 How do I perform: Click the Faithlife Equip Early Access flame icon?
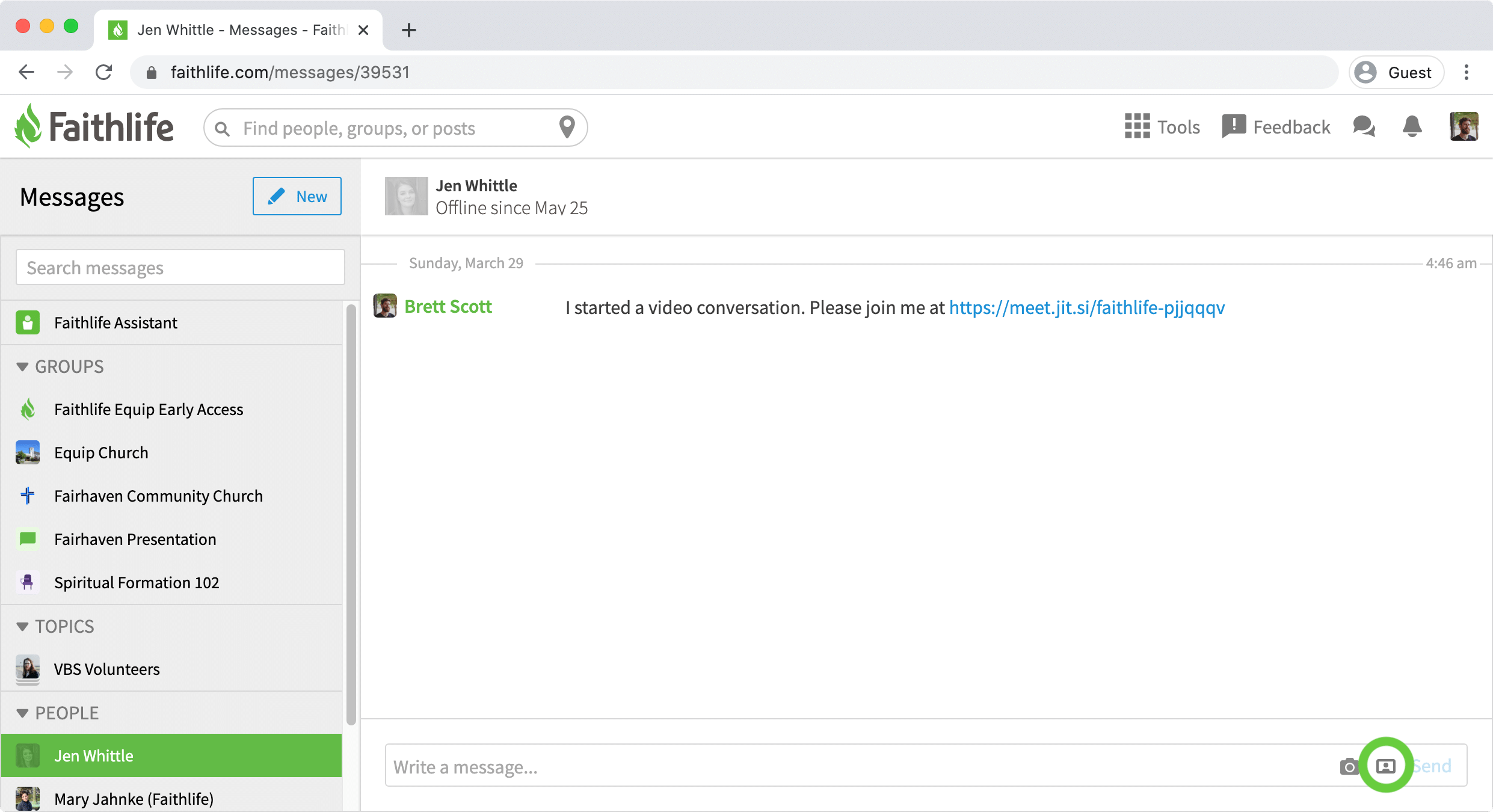pos(28,409)
